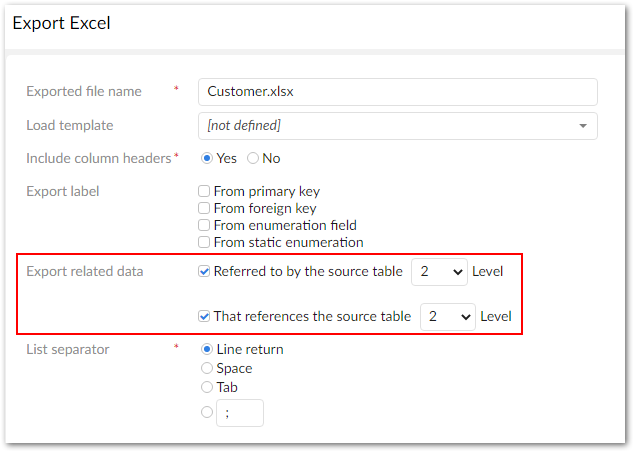Viewport: 634px width, 452px height.
Task: Enable From primary key checkbox
Action: click(204, 191)
